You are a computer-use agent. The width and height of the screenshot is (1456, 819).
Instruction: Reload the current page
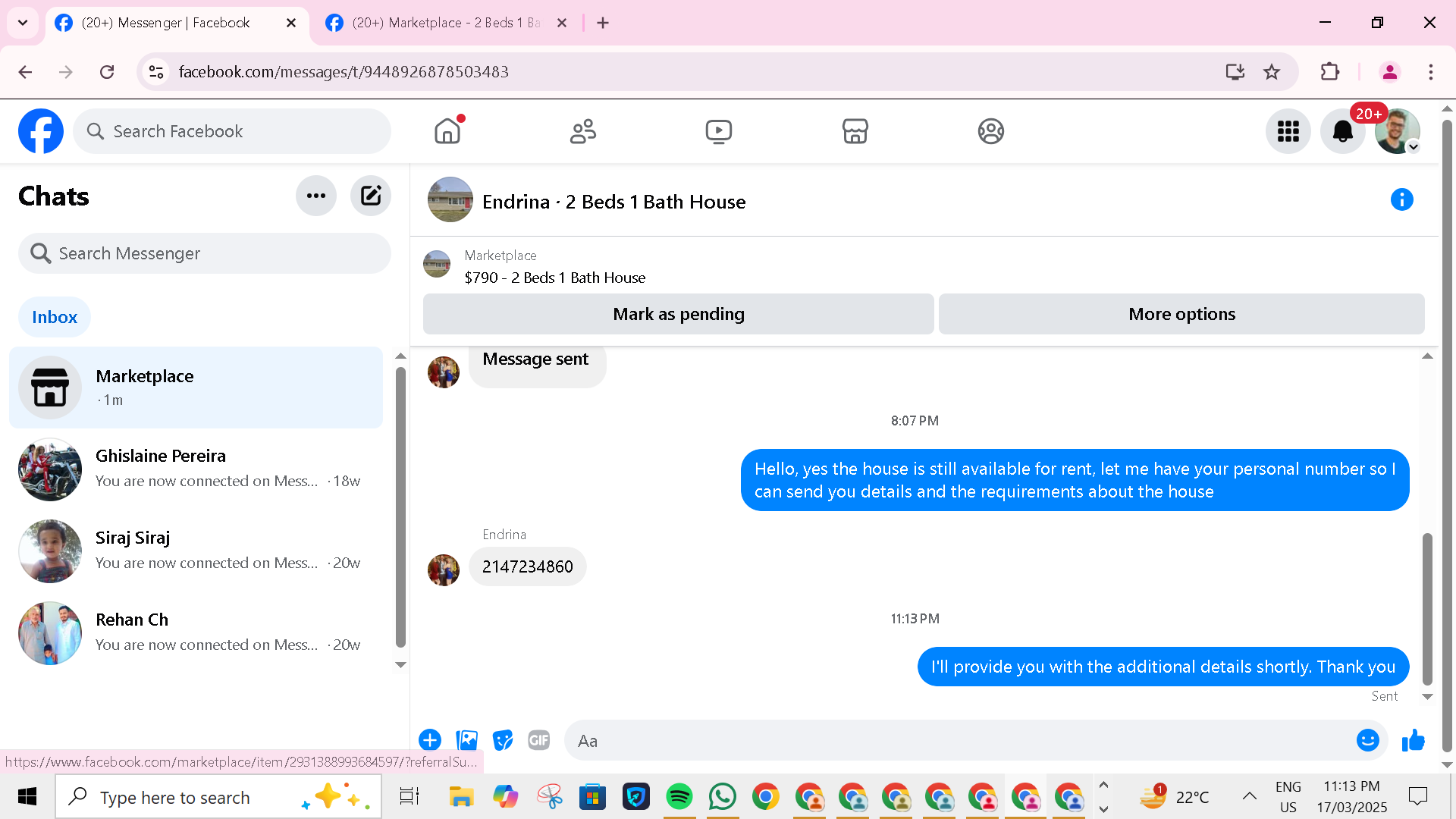click(x=107, y=72)
